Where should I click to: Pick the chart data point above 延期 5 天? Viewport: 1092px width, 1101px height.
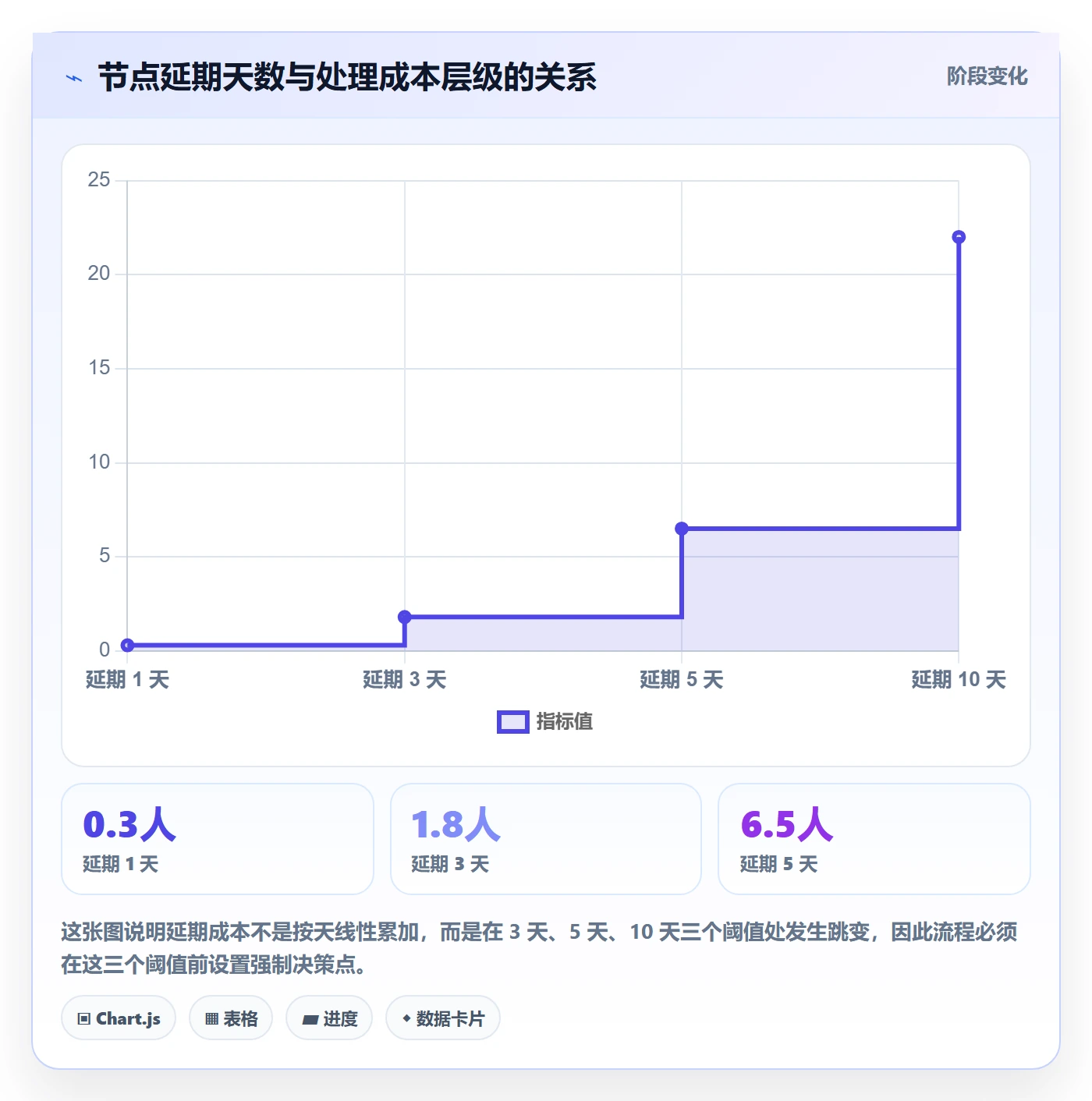tap(682, 529)
